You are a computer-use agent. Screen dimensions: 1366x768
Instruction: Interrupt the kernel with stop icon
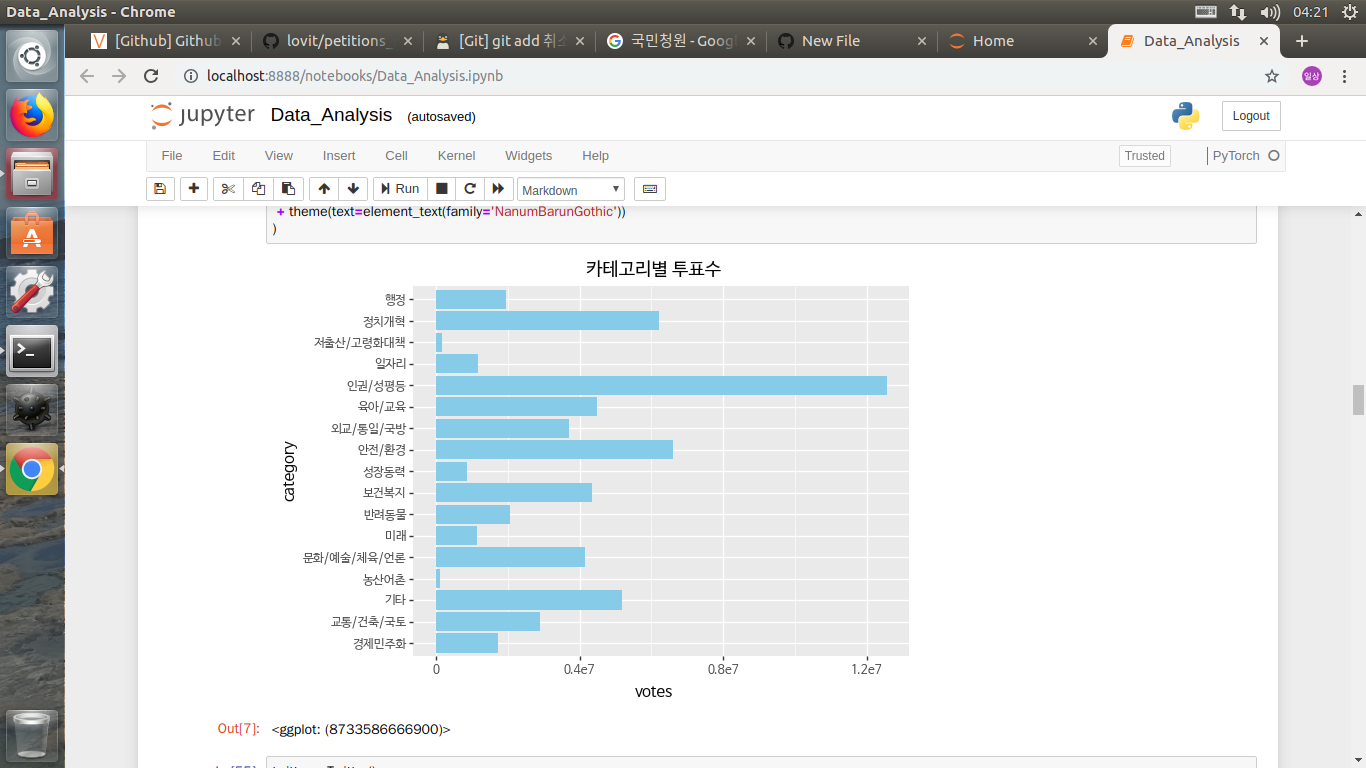pyautogui.click(x=441, y=189)
